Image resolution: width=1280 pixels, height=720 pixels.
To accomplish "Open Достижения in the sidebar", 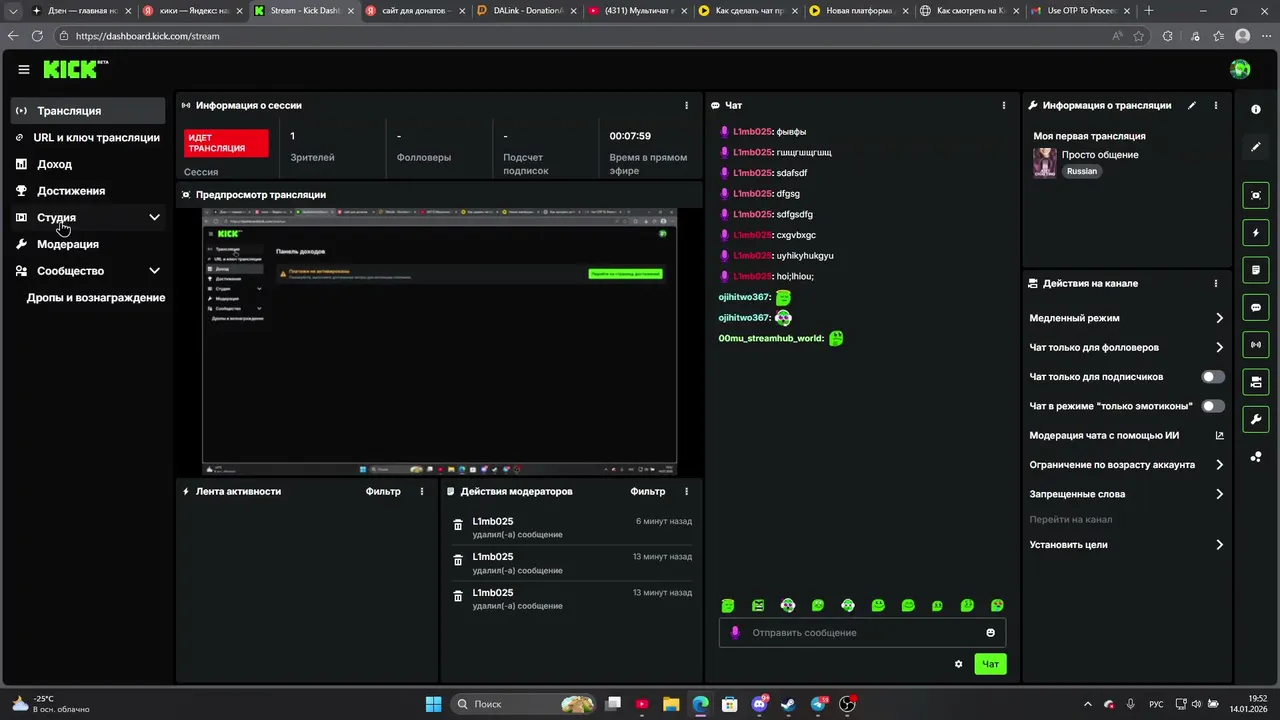I will pyautogui.click(x=88, y=191).
